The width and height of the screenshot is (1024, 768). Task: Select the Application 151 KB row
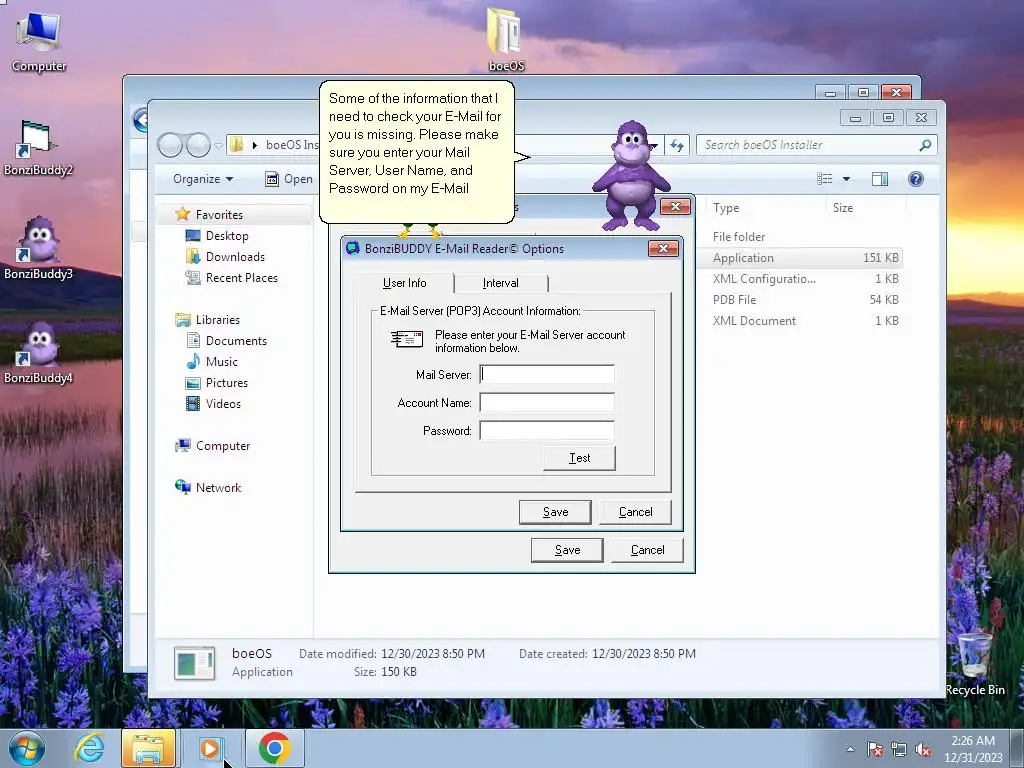(801, 257)
